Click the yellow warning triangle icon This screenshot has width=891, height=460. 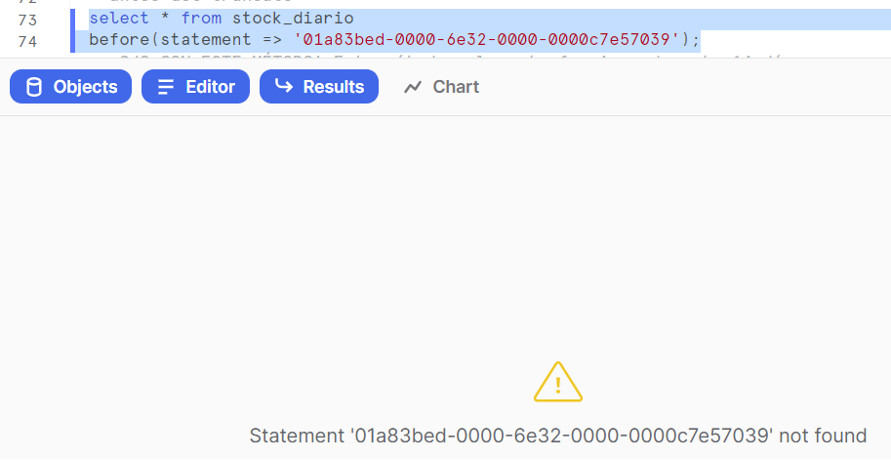pyautogui.click(x=558, y=382)
